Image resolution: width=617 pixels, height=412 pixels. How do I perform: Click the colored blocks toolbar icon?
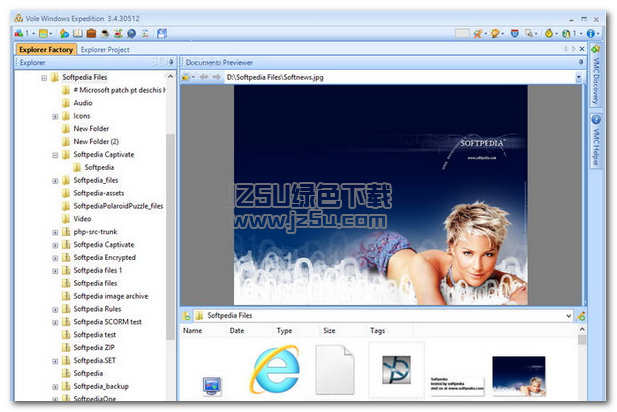18,33
